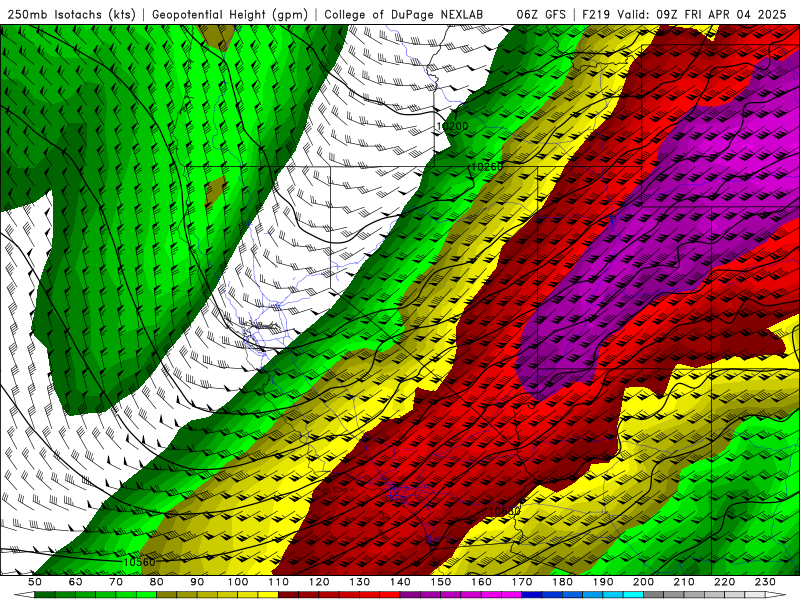Image resolution: width=800 pixels, height=600 pixels.
Task: Select the purple swatch starting at 140
Action: [410, 595]
